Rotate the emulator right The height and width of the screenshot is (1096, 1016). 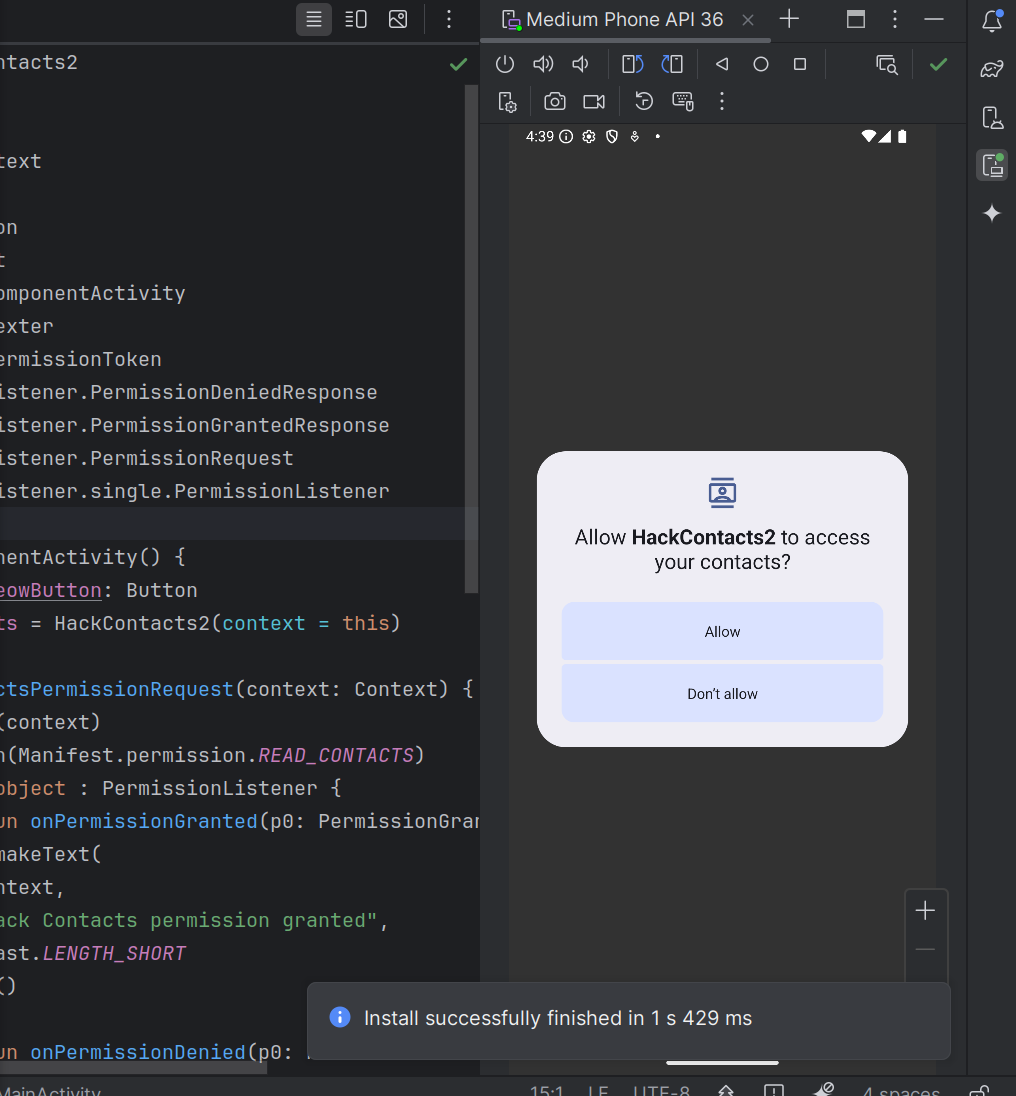672,64
